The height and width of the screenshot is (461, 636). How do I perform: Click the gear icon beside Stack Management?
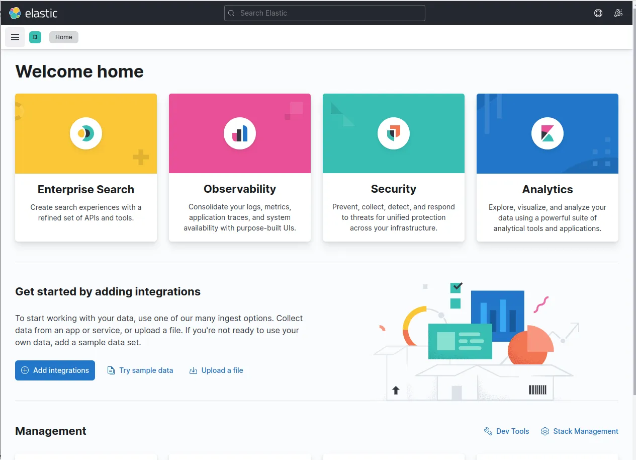pyautogui.click(x=545, y=431)
